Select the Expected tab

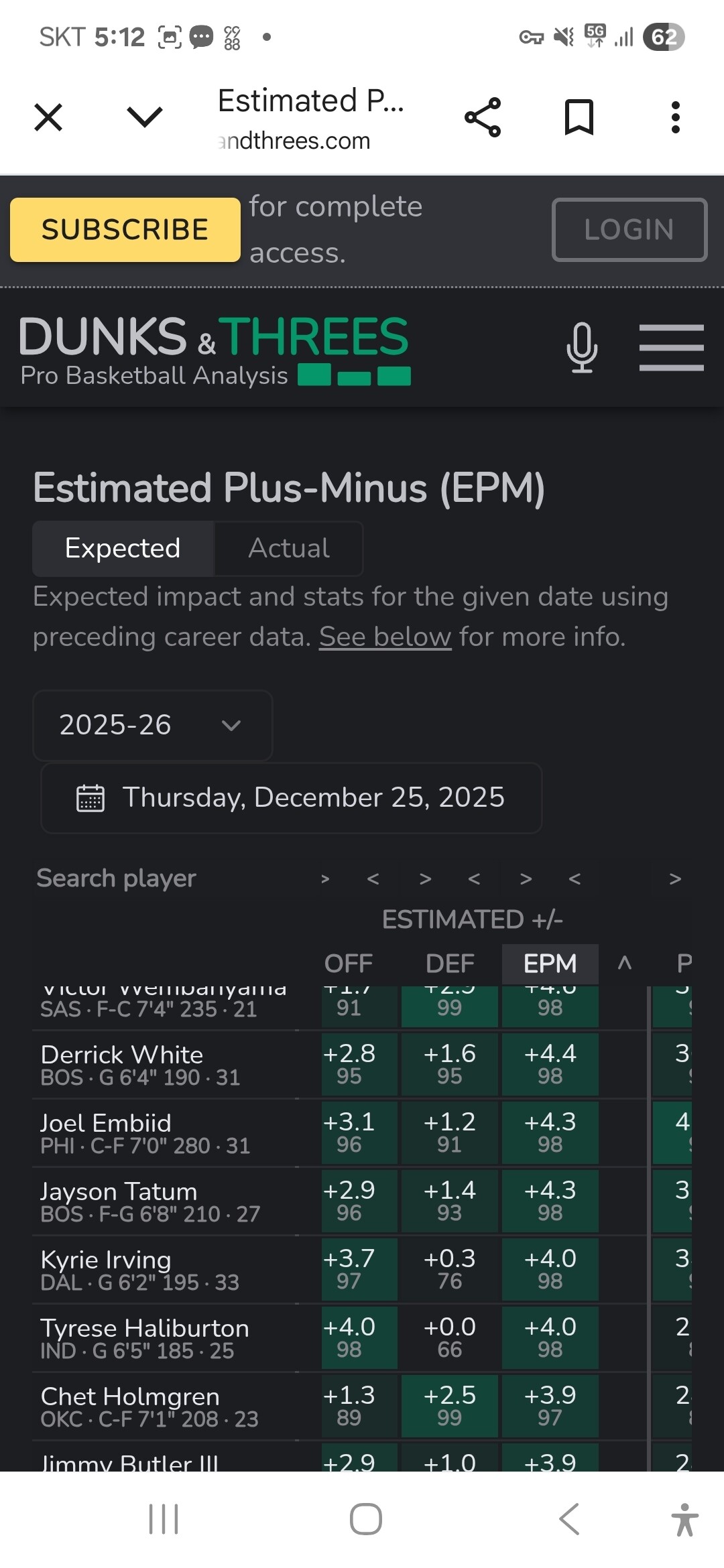(123, 548)
